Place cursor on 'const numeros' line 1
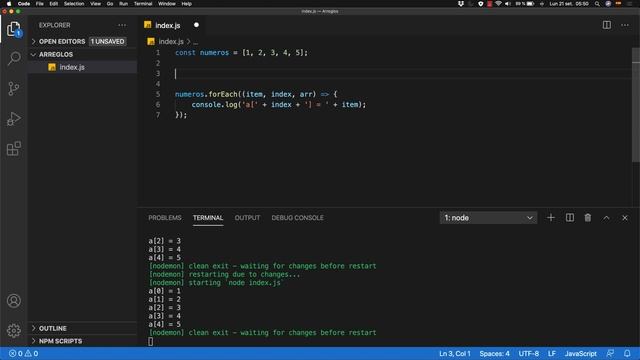Screen dimensions: 640x360 point(202,53)
